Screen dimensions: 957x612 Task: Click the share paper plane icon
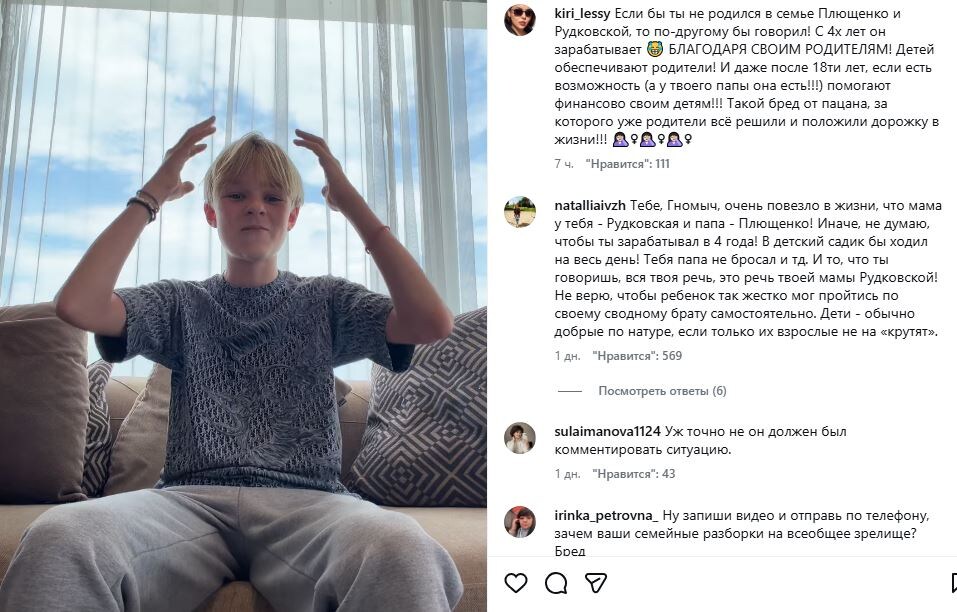point(595,582)
